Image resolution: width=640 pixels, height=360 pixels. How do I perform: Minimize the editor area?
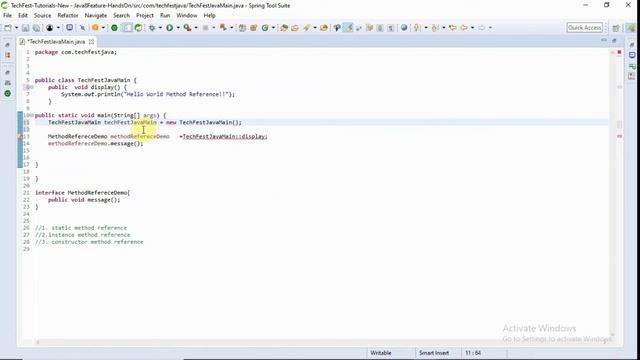coord(604,40)
